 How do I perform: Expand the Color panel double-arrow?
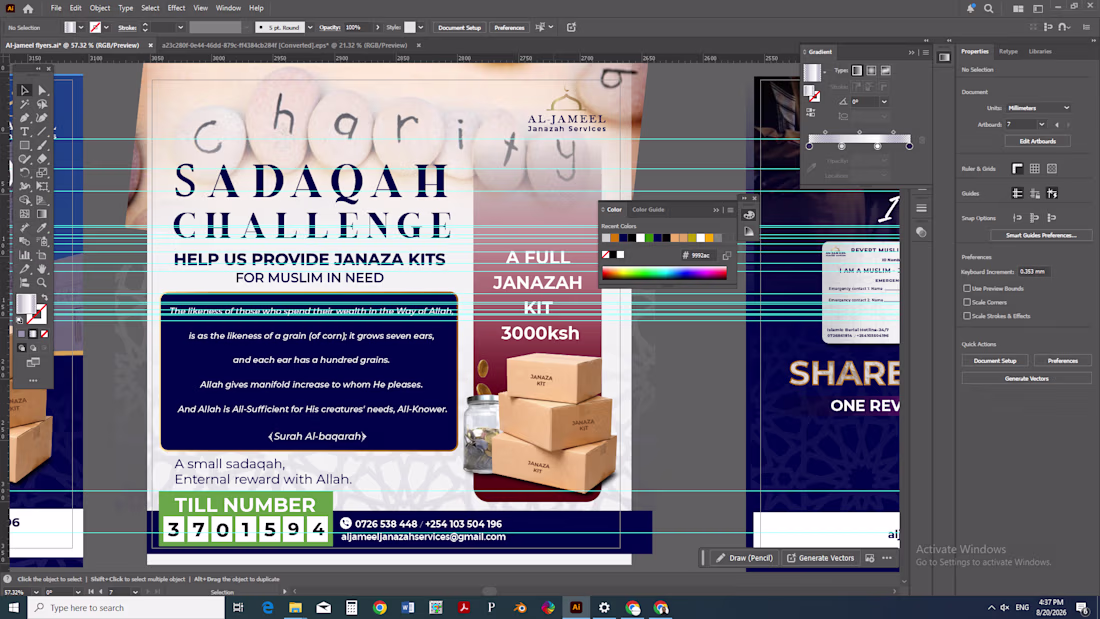tap(716, 210)
